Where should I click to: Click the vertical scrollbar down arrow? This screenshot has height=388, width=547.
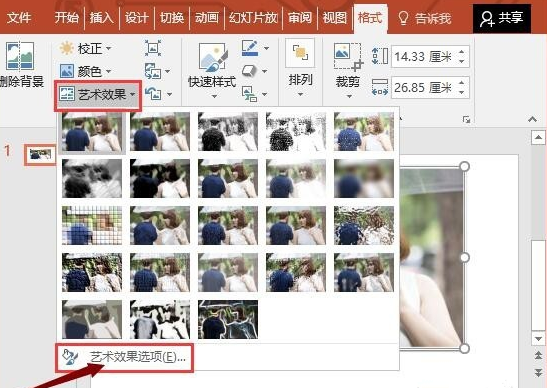coord(538,338)
